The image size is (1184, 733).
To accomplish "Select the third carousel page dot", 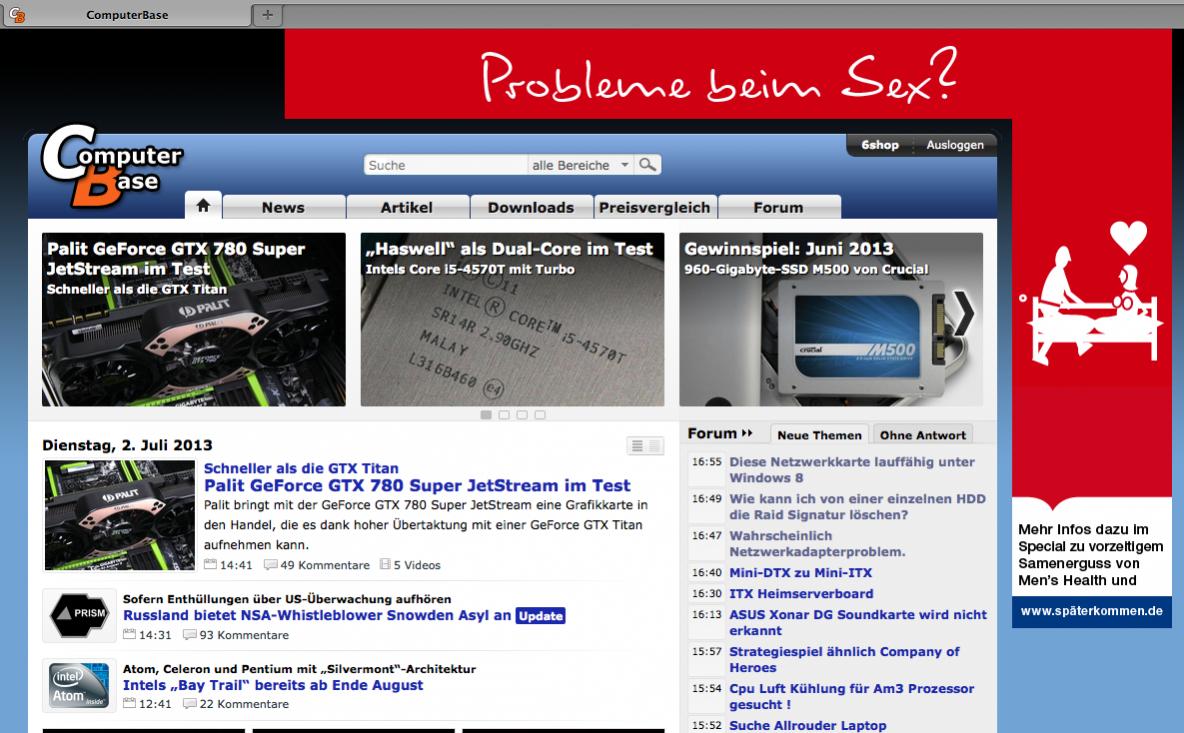I will (x=522, y=415).
